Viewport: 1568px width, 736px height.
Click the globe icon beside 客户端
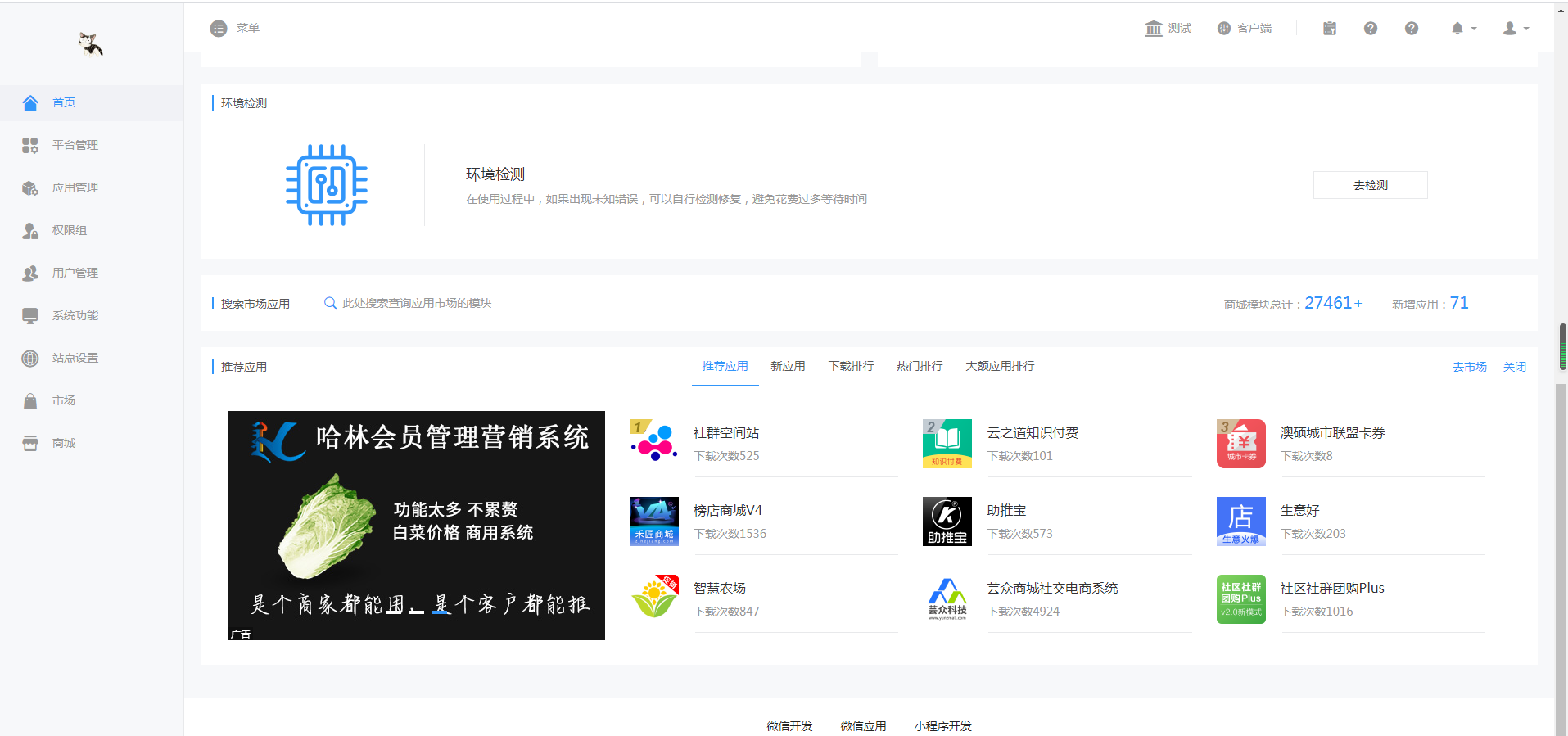[1224, 29]
